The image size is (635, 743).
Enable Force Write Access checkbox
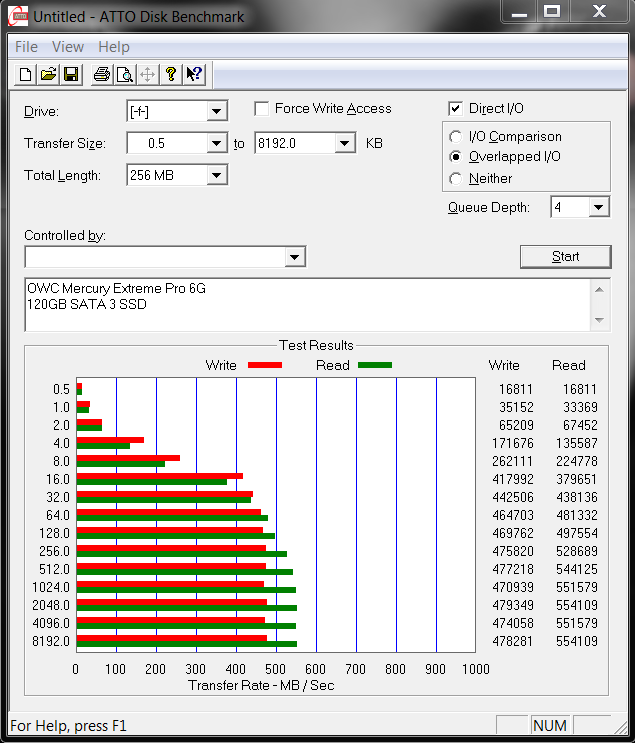(x=262, y=108)
